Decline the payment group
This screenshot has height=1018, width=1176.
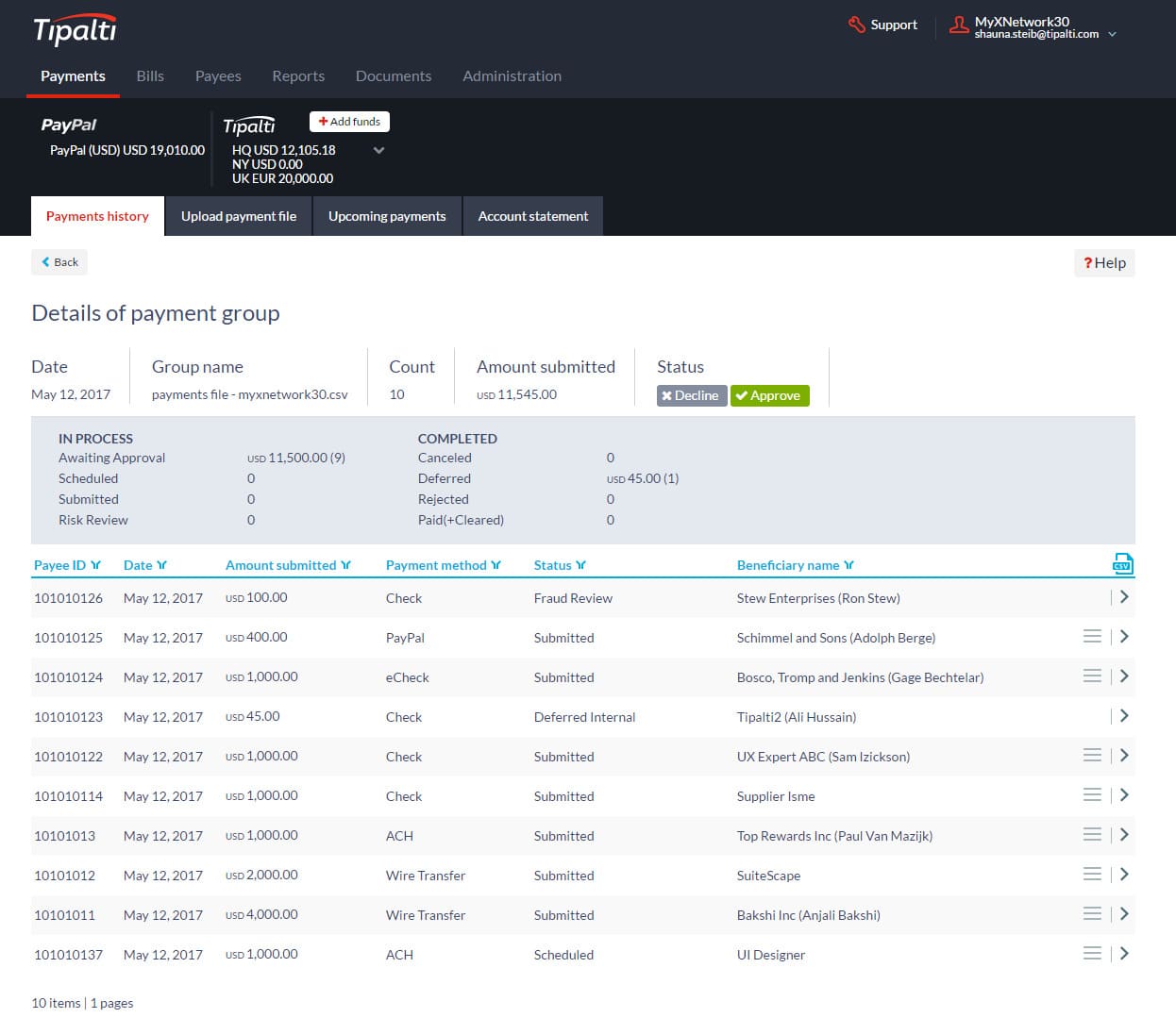(x=691, y=395)
